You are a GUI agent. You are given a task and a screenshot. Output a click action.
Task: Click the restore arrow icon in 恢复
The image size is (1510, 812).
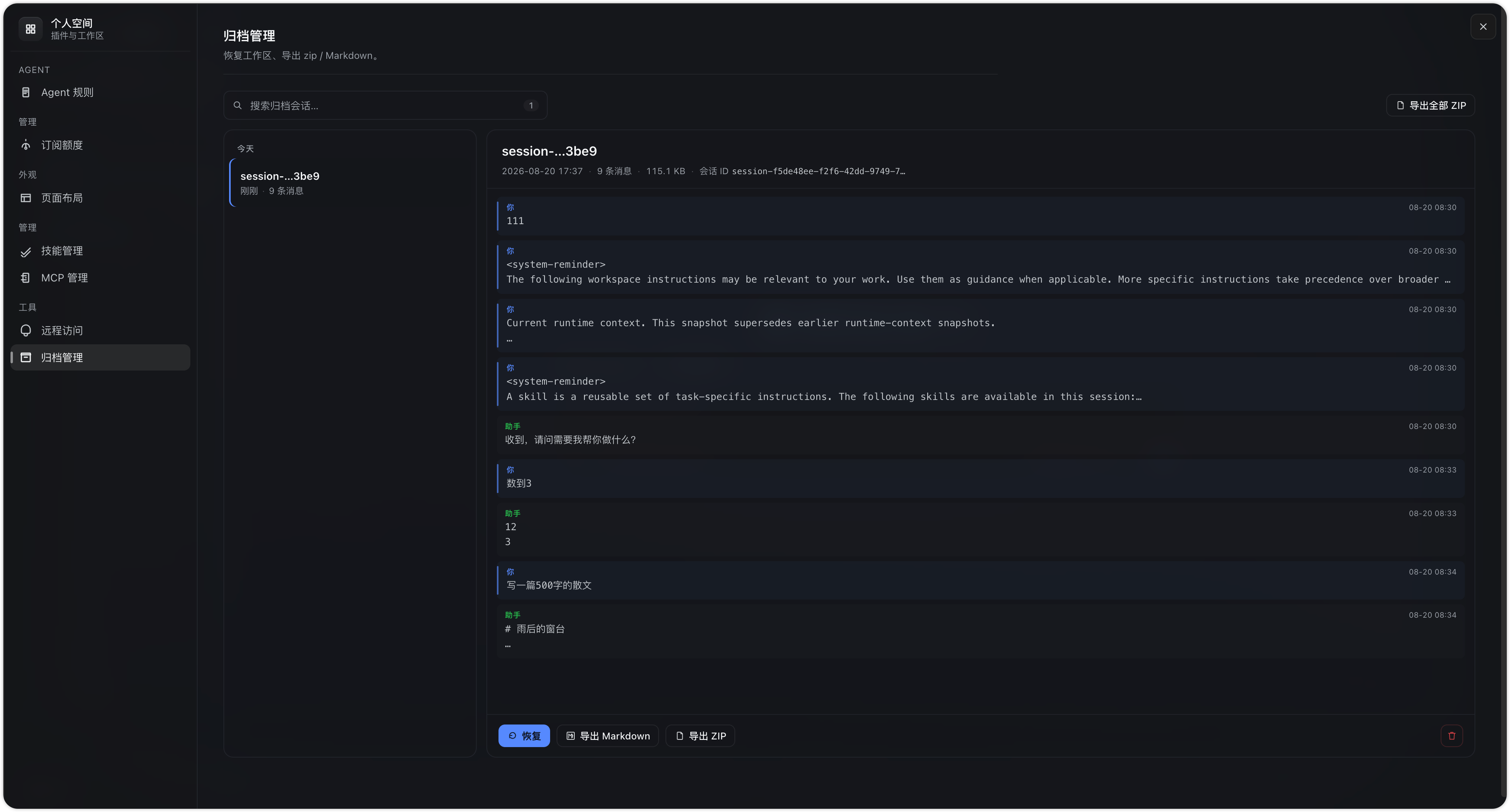[512, 736]
